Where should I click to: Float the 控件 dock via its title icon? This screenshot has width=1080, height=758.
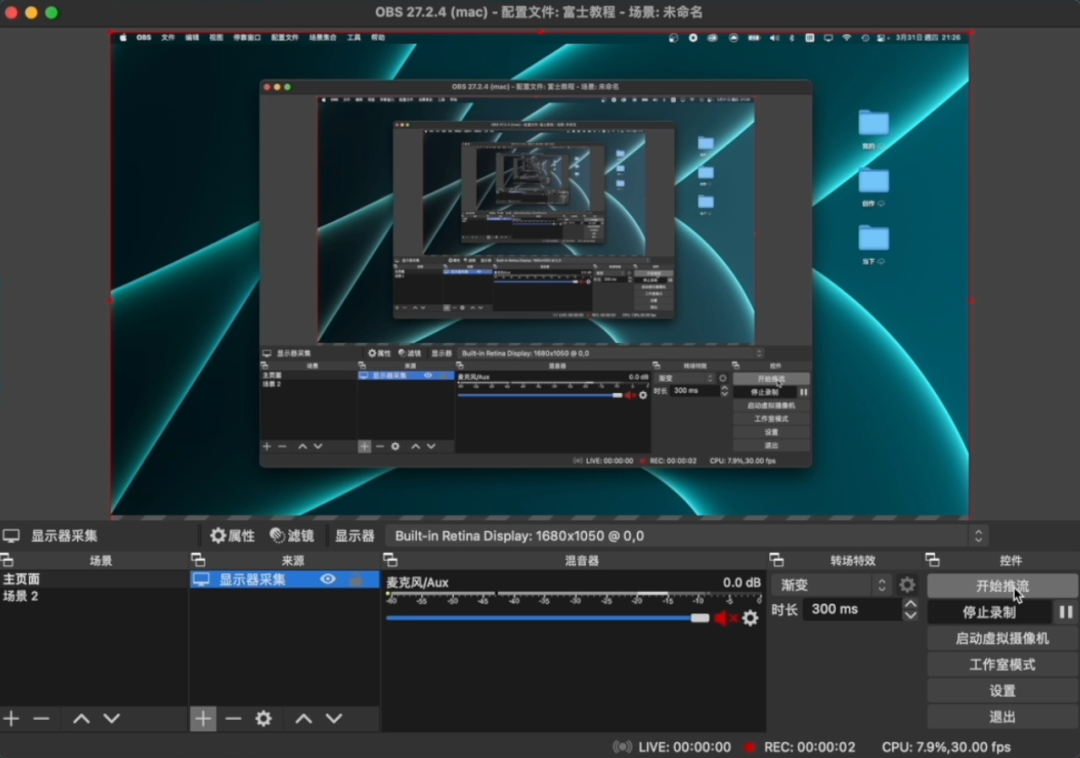[x=933, y=560]
